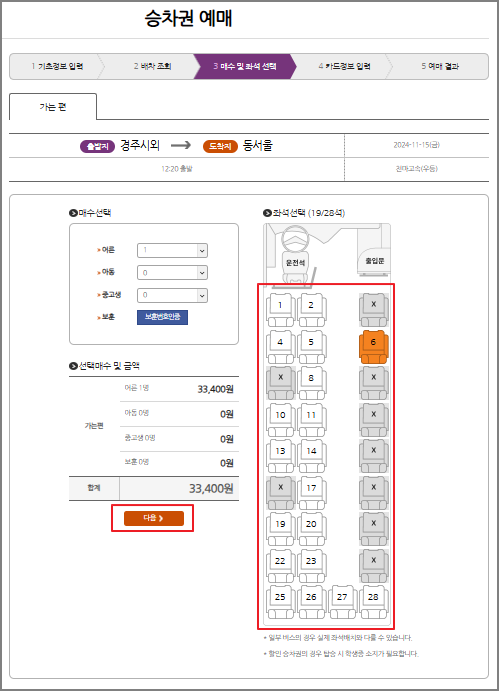Click the 선택매수 및 금액 heading
Viewport: 499px width, 691px height.
[104, 366]
